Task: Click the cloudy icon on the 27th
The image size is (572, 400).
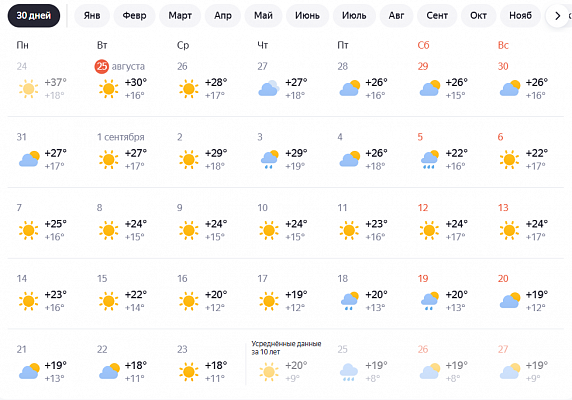Action: click(269, 89)
